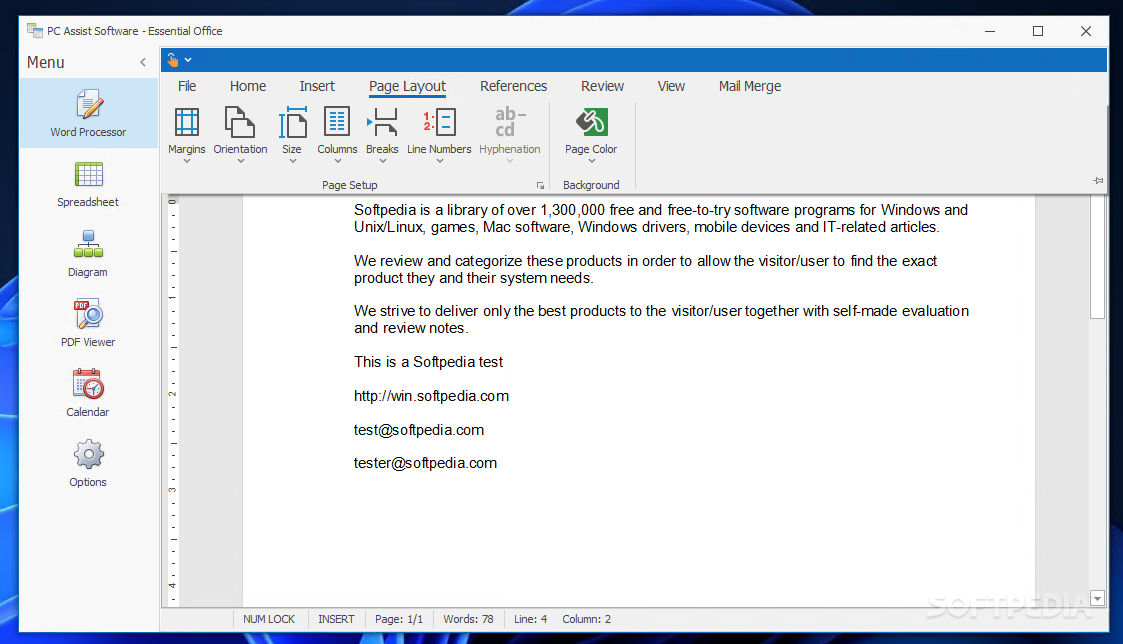Expand the Breaks dropdown arrow
Screen dimensions: 1123x644
(x=382, y=161)
